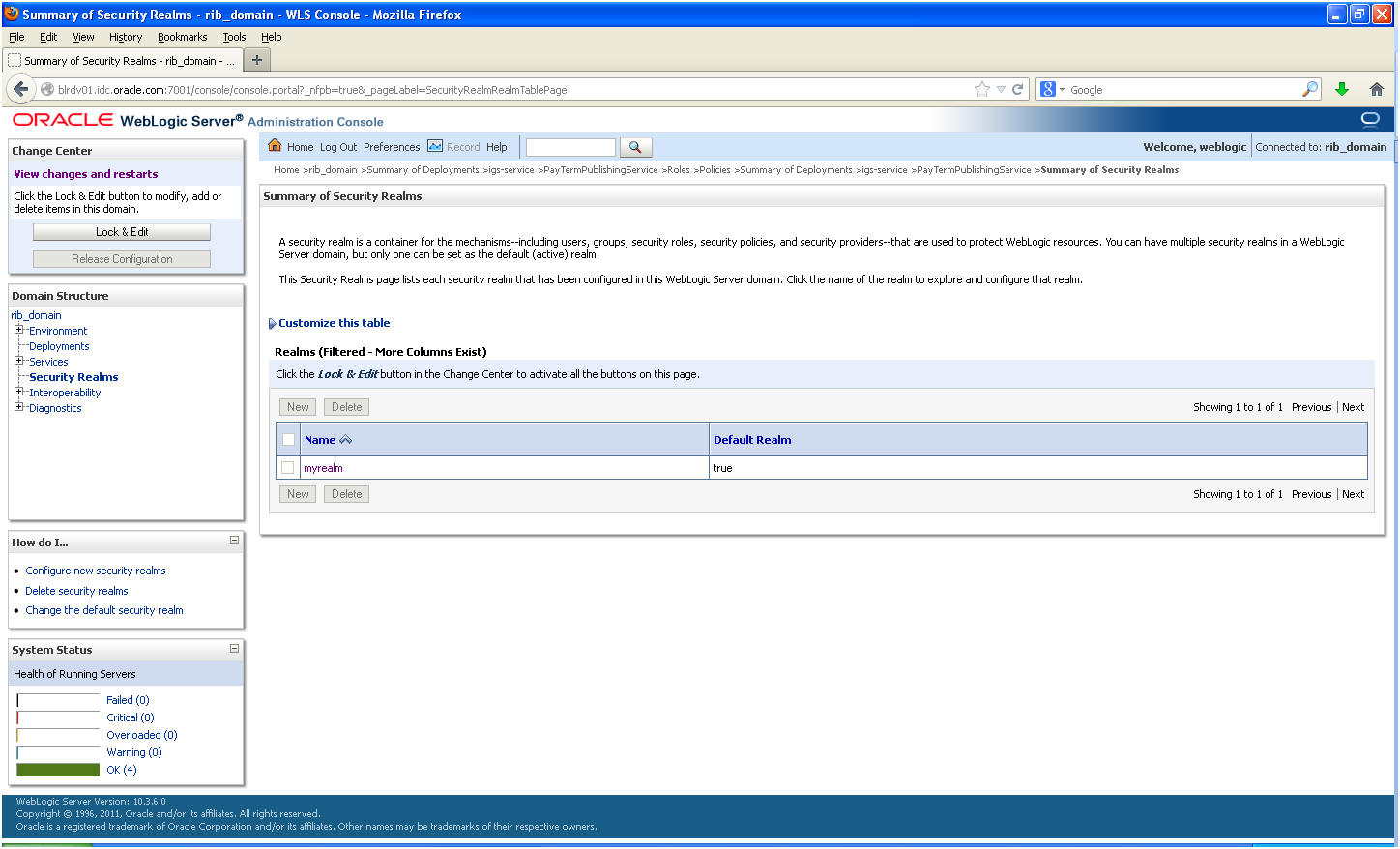Click the Record icon in console toolbar
Image resolution: width=1400 pixels, height=849 pixels.
tap(435, 146)
